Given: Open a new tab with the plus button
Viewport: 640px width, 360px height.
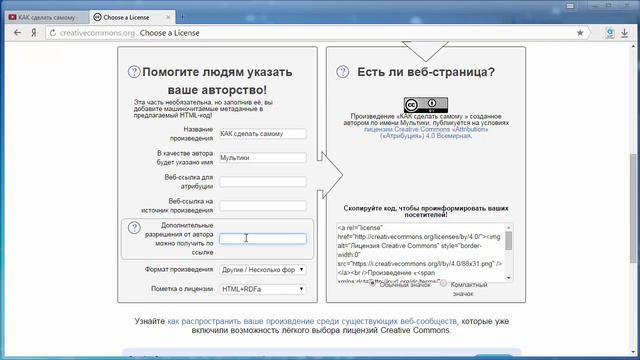Looking at the screenshot, I should pos(182,17).
